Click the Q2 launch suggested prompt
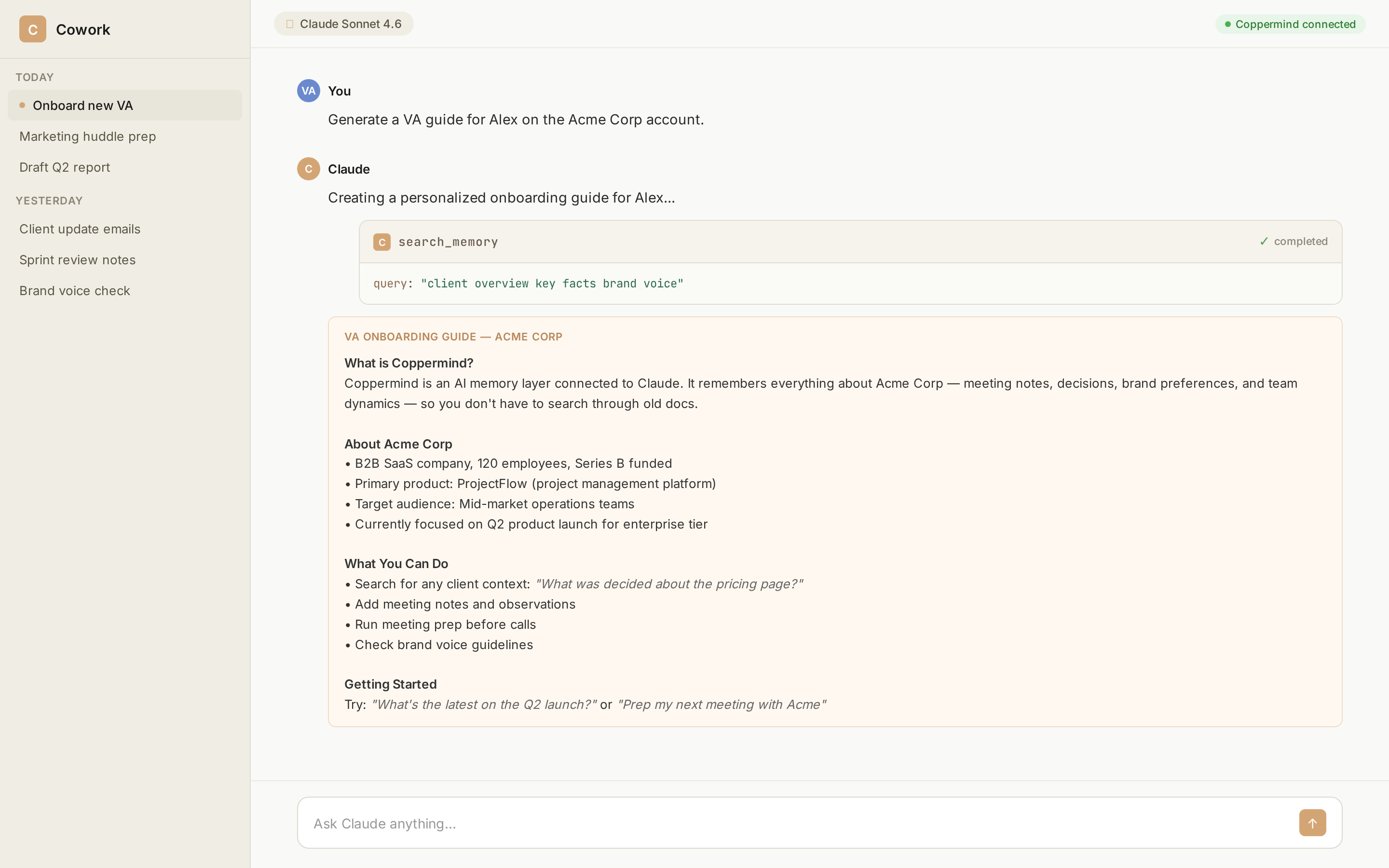Screen dimensions: 1389x868 pos(484,705)
